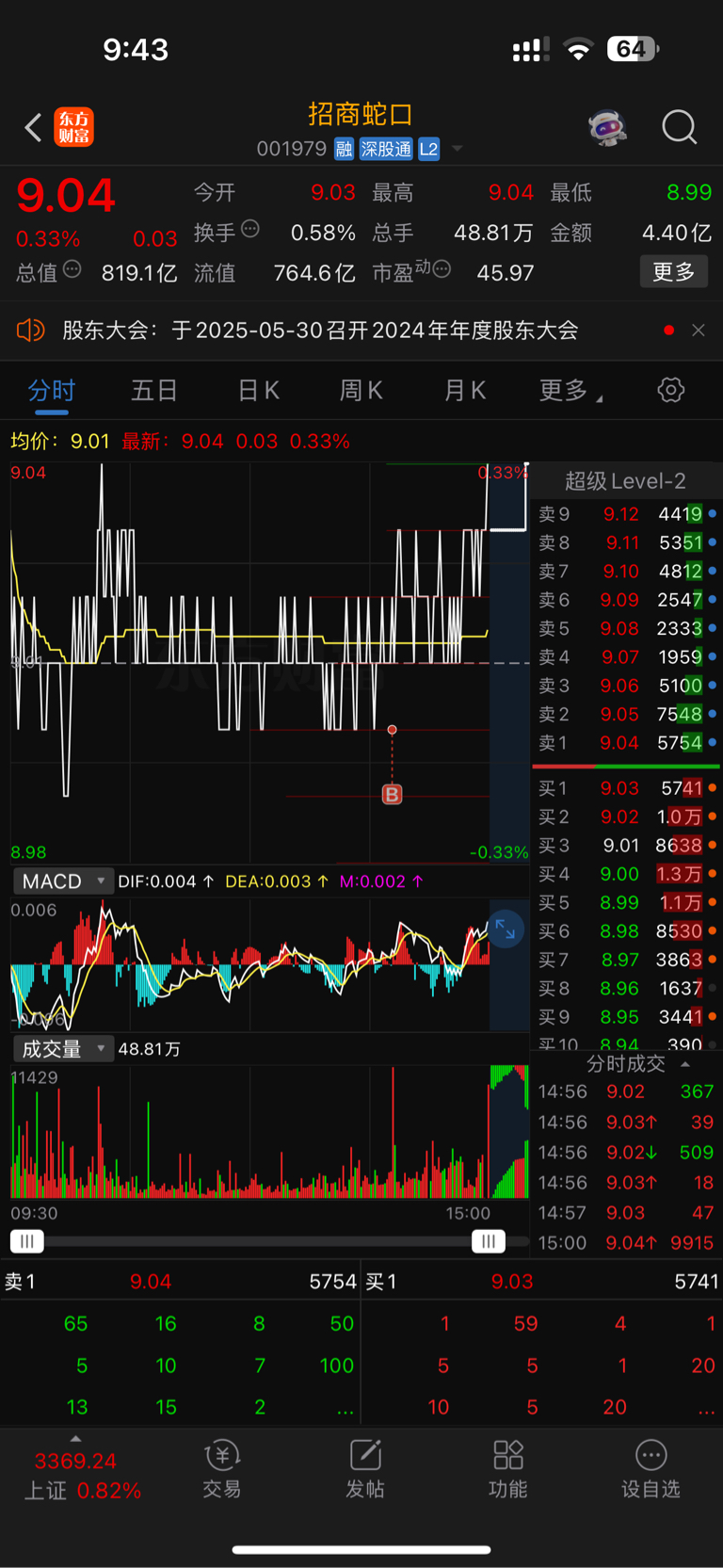This screenshot has height=1568, width=723.
Task: Tap the 买1 9.03 5741 queue header
Action: (542, 1282)
